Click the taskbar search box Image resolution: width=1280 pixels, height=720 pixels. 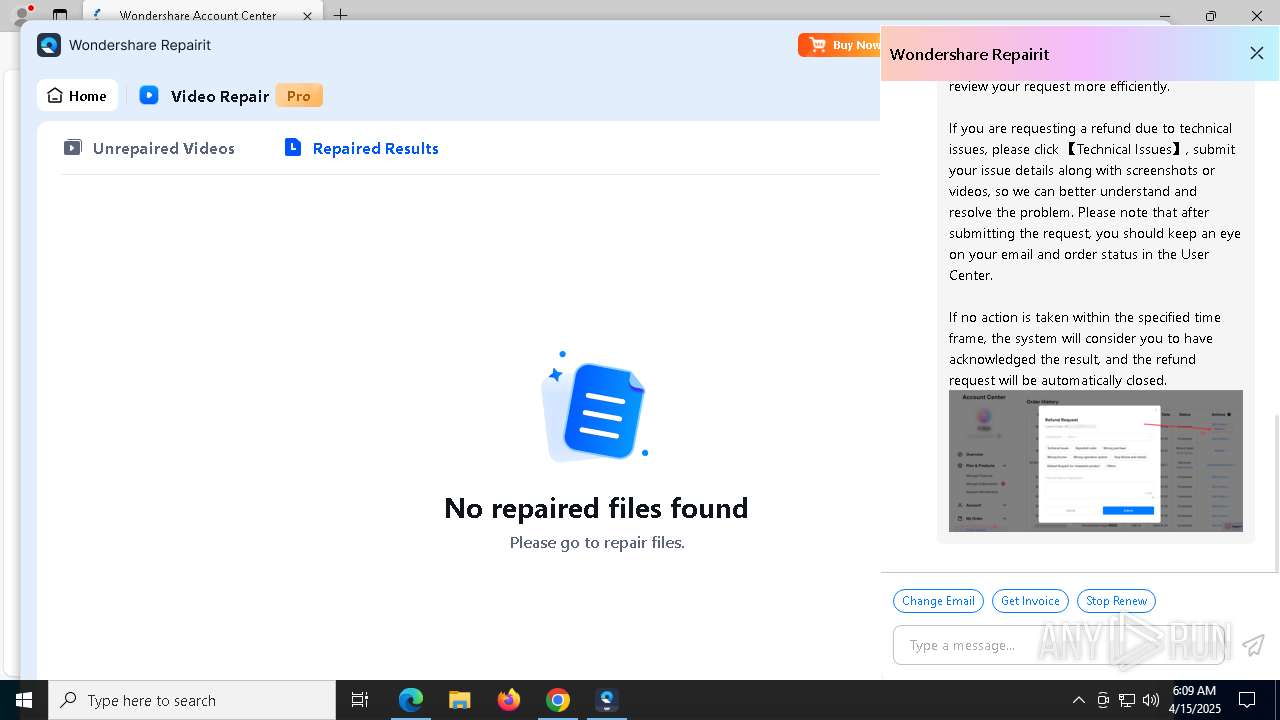pyautogui.click(x=192, y=700)
